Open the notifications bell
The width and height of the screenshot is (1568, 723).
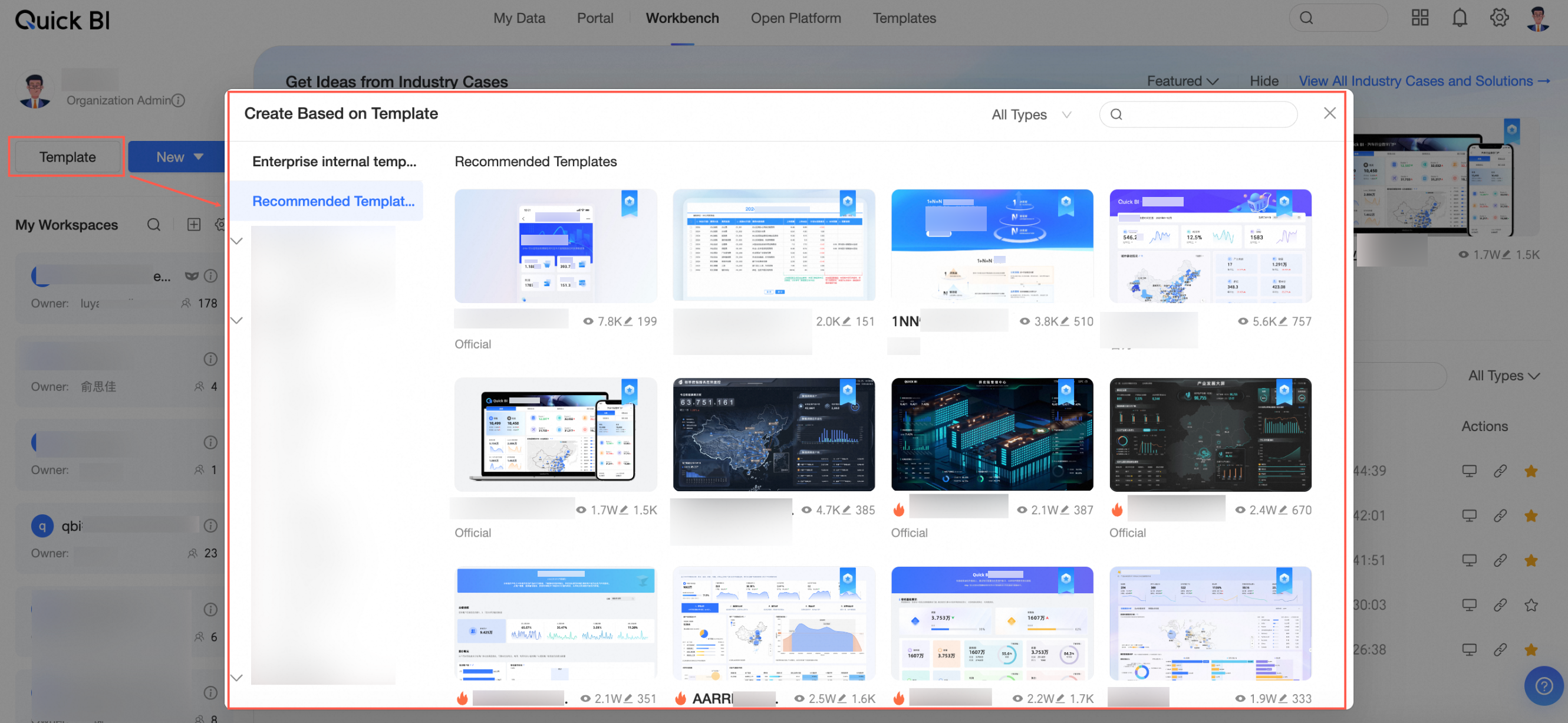[x=1460, y=18]
